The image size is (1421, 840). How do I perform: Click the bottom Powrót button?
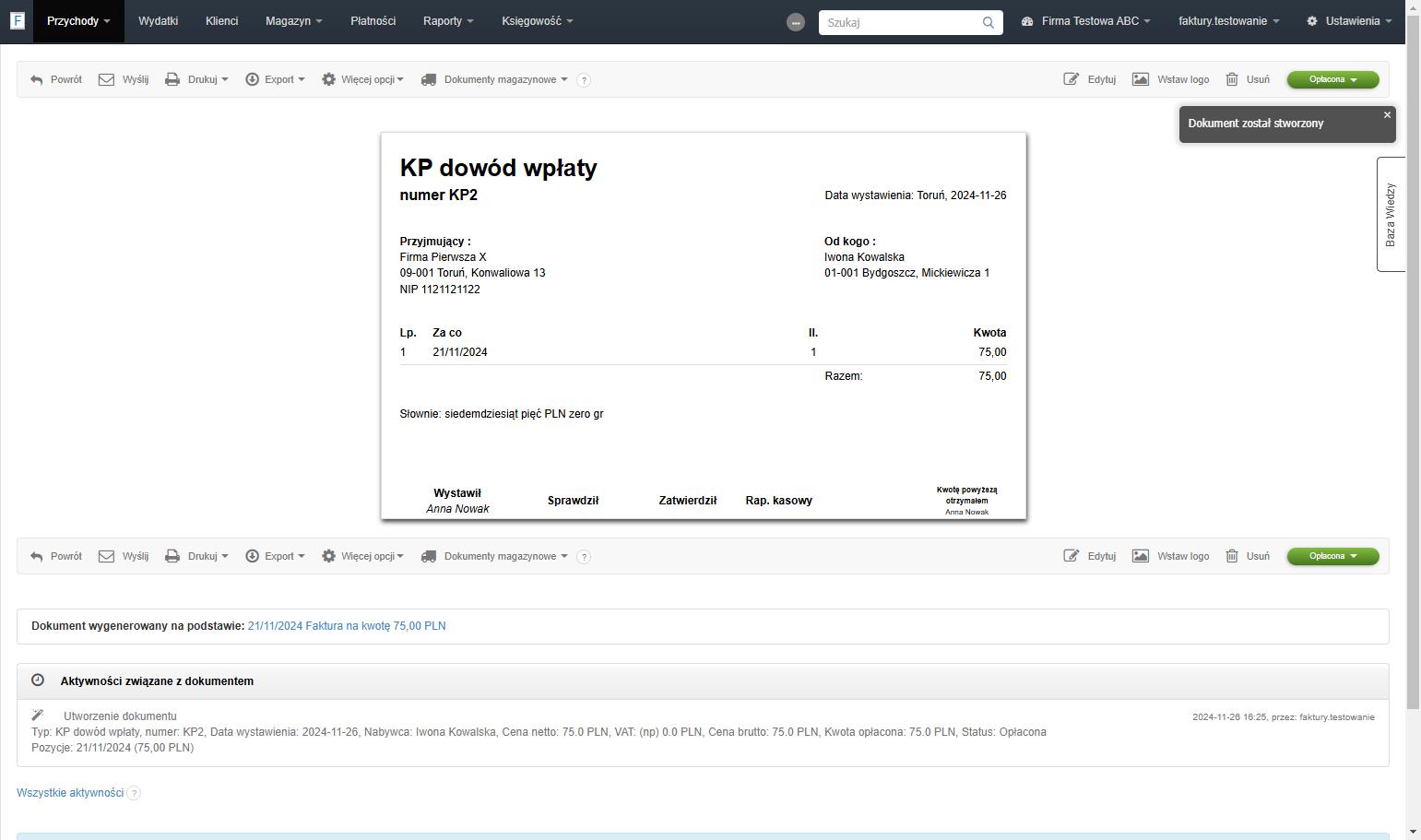point(56,557)
